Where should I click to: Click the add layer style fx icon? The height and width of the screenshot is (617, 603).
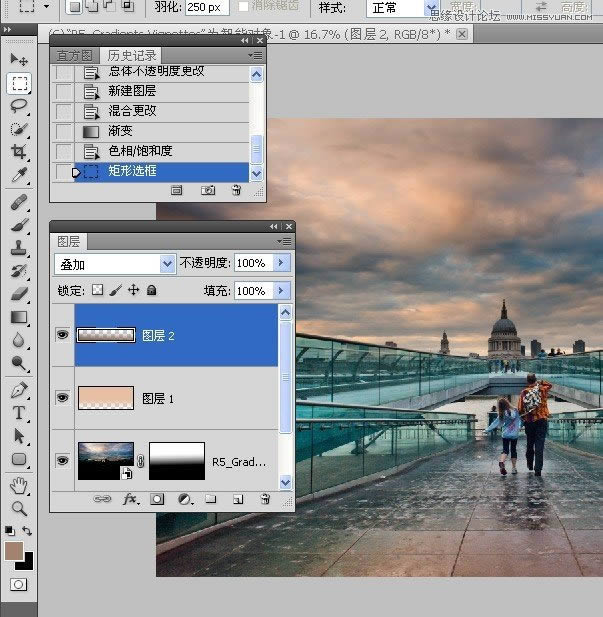130,498
